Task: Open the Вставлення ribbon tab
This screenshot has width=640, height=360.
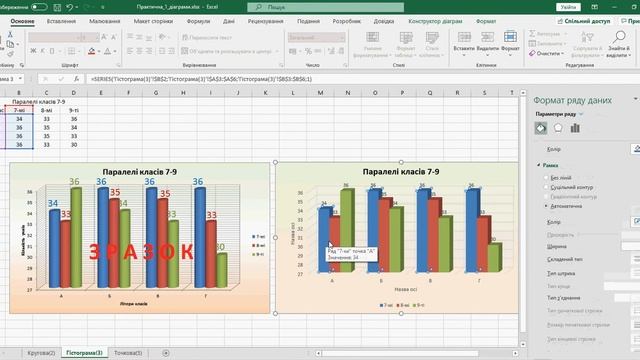Action: [x=61, y=21]
